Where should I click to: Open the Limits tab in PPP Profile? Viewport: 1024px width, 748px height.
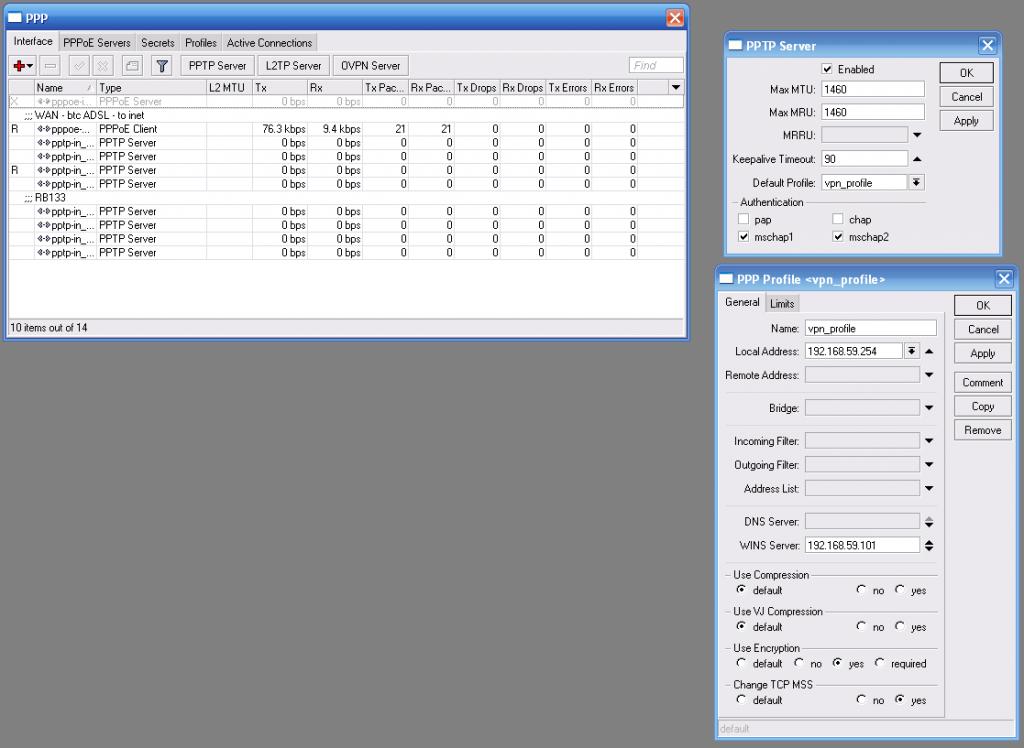coord(782,303)
